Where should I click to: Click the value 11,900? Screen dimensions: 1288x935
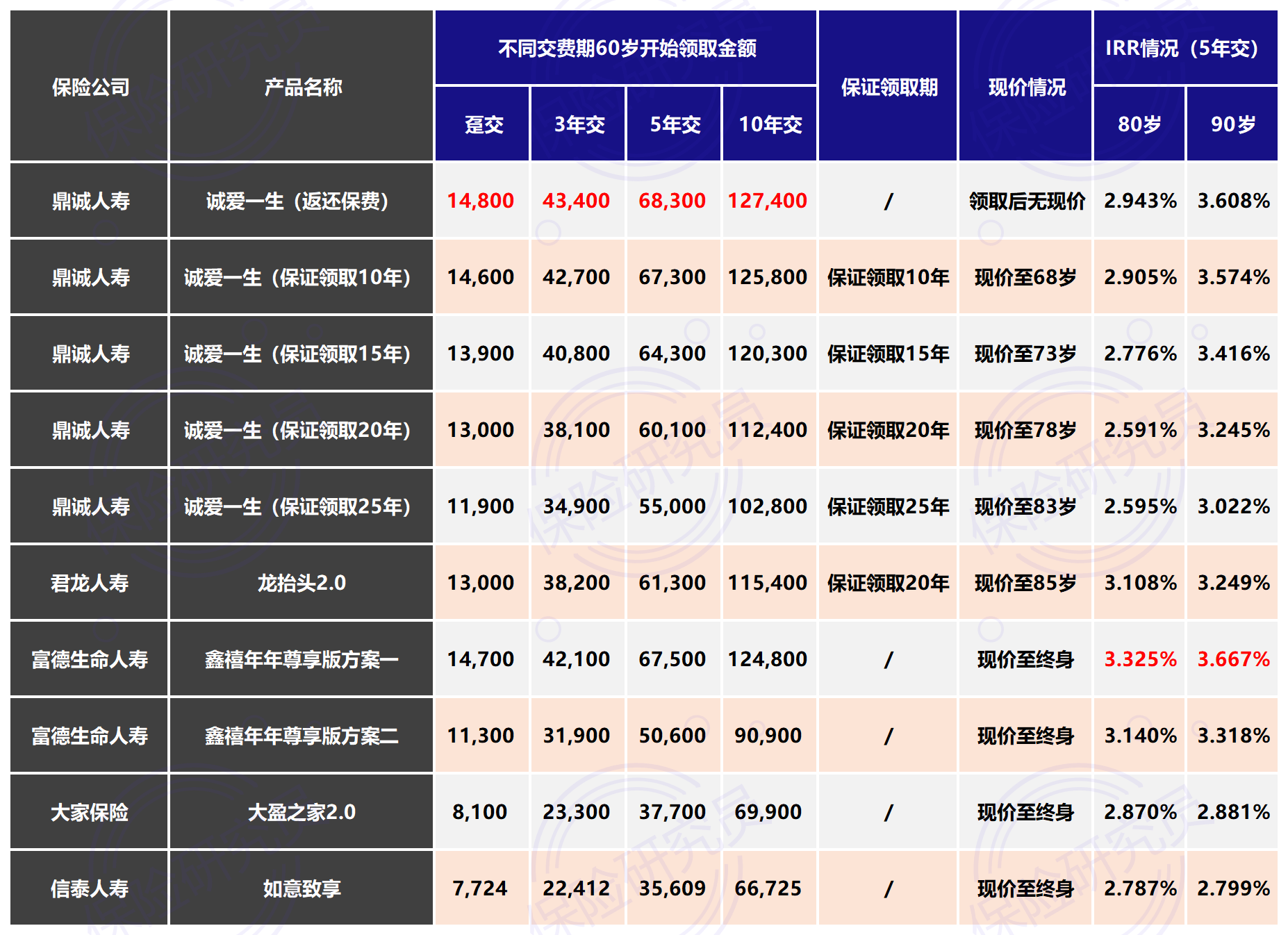point(481,506)
